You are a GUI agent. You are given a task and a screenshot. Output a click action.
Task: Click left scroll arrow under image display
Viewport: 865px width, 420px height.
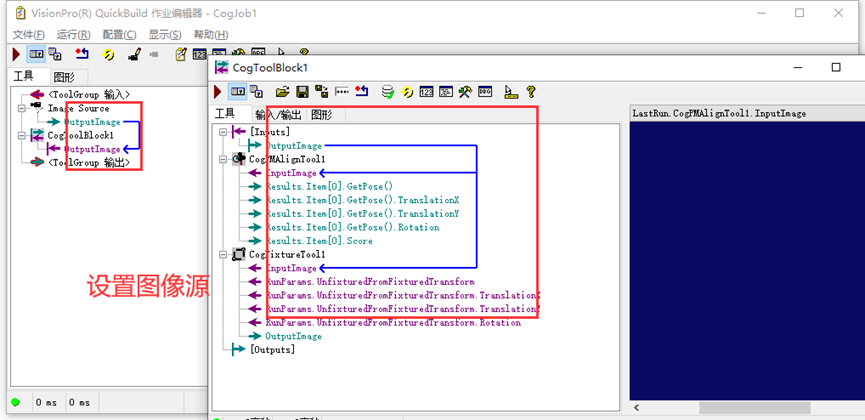click(x=637, y=408)
